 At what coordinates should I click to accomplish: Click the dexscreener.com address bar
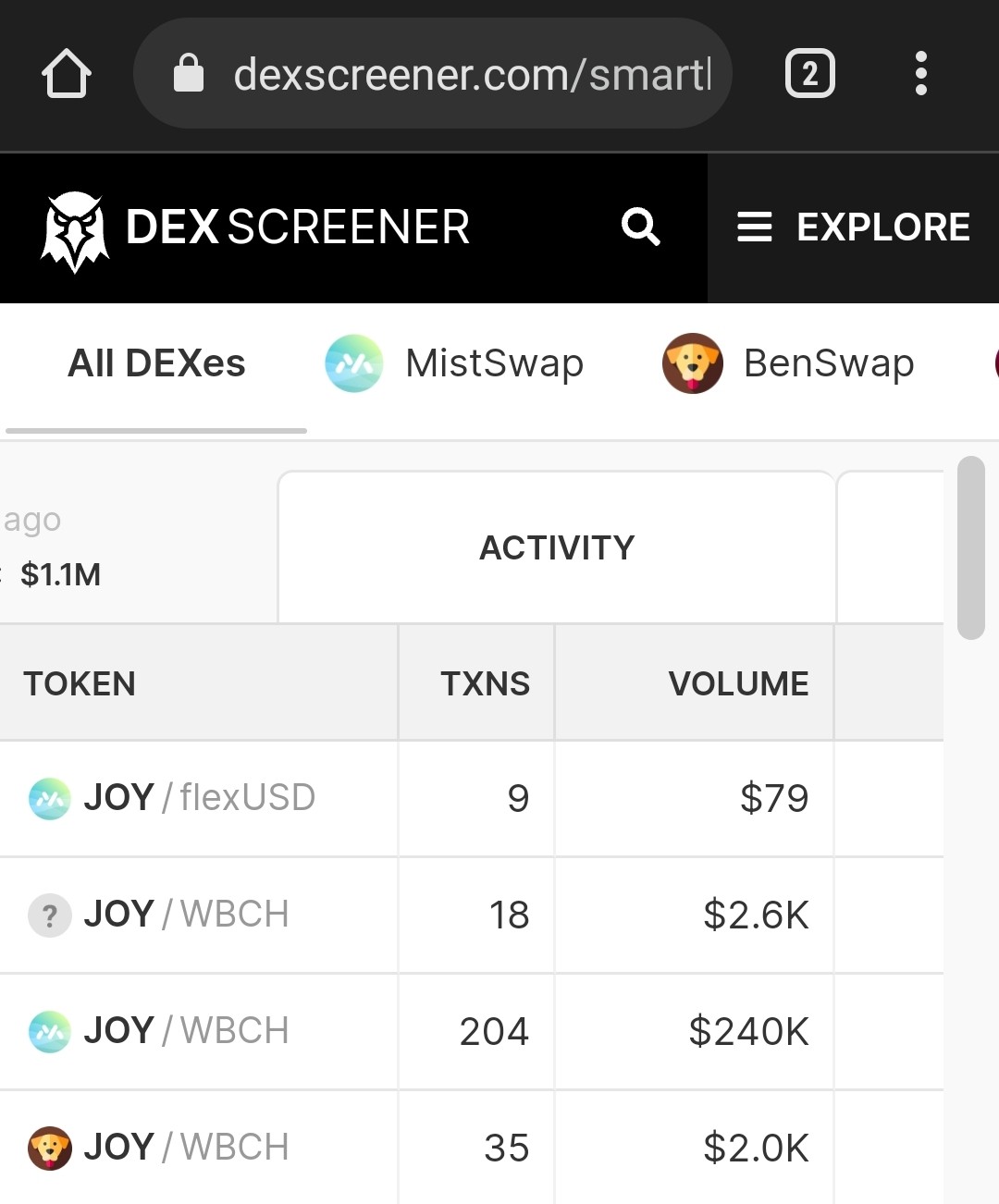[x=432, y=73]
